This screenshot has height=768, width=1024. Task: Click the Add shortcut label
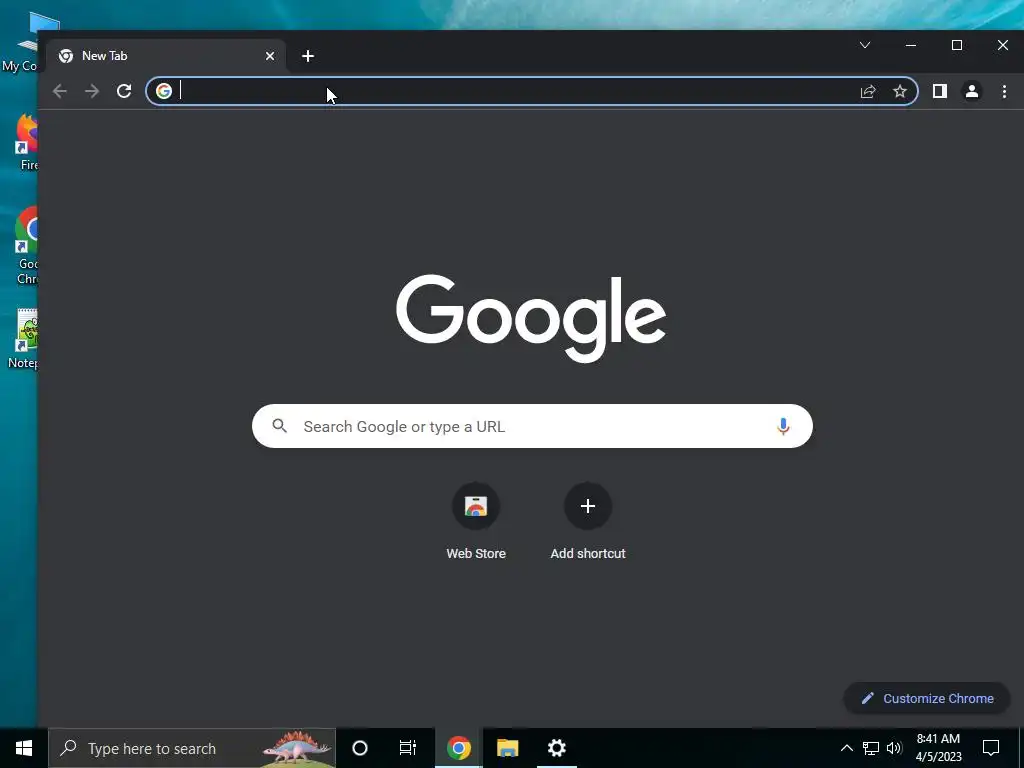(x=588, y=553)
